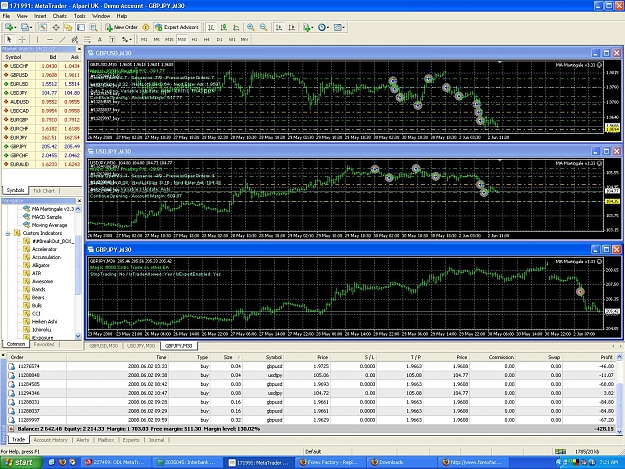This screenshot has height=469, width=625.
Task: Open the Insert menu
Action: [x=40, y=16]
